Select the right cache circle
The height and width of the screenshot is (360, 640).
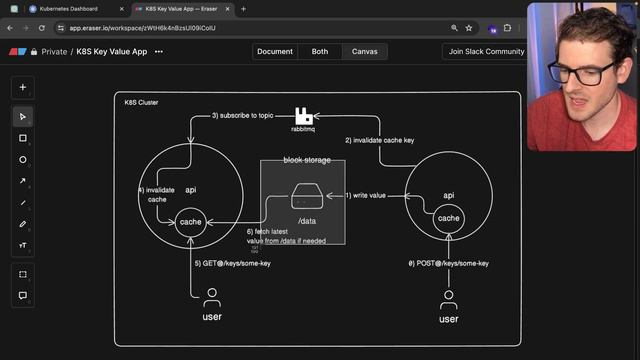coord(449,218)
